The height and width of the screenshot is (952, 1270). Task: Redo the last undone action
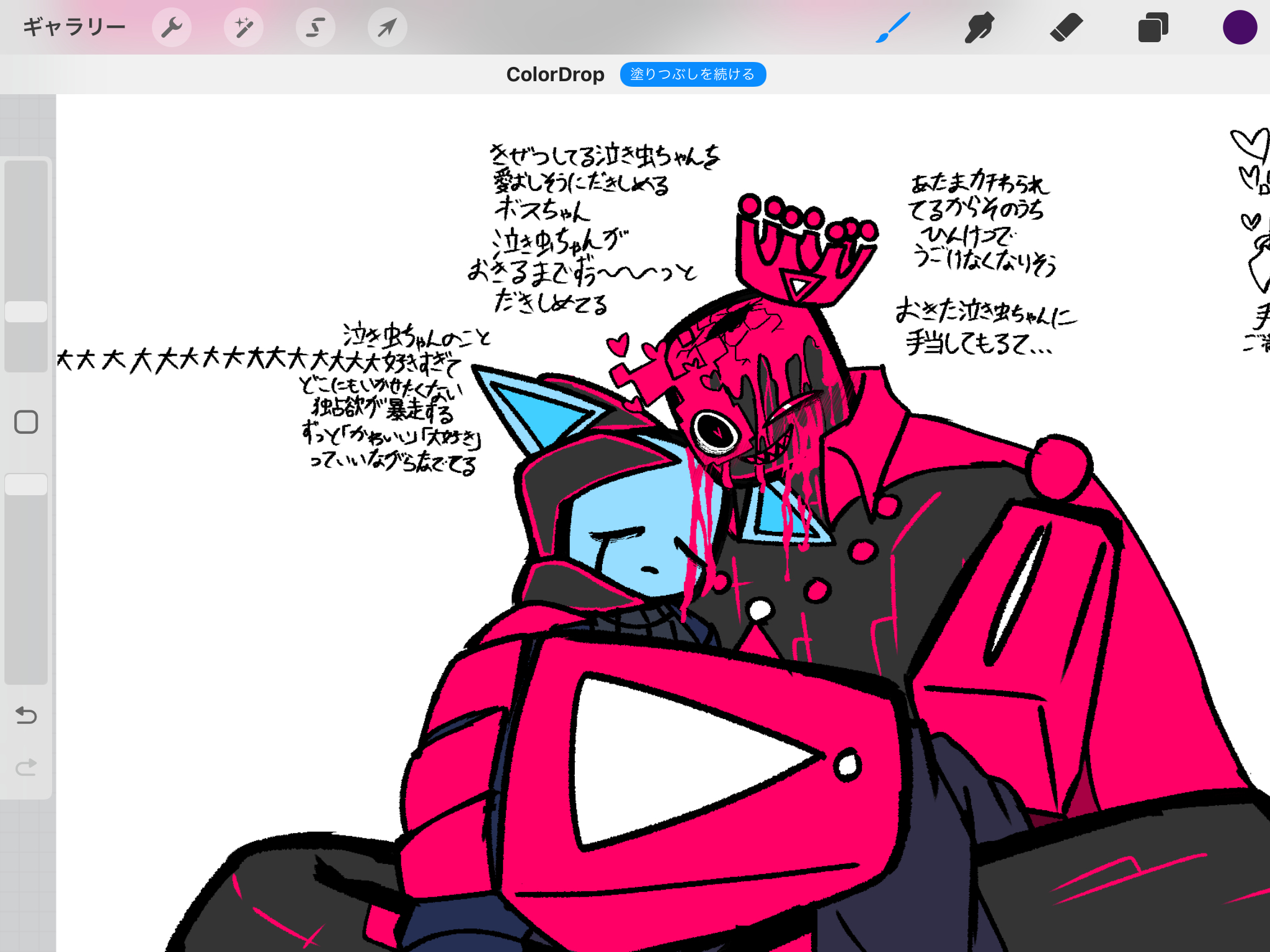pos(26,767)
